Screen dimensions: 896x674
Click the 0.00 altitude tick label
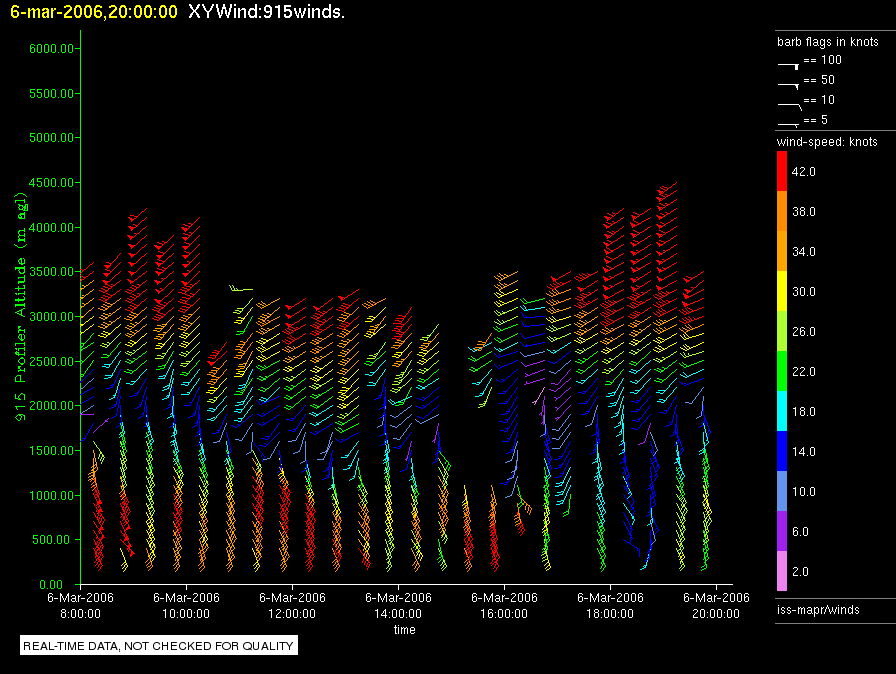tap(51, 584)
